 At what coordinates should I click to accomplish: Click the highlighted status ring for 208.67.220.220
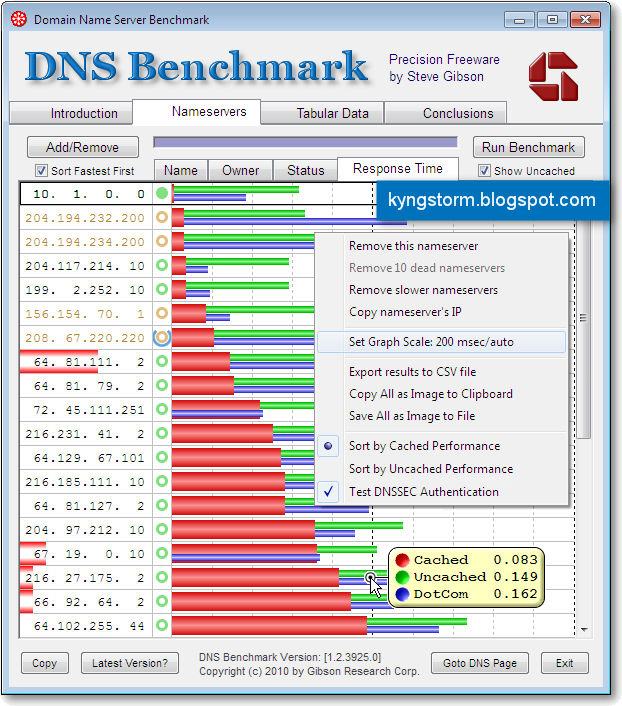tap(162, 337)
